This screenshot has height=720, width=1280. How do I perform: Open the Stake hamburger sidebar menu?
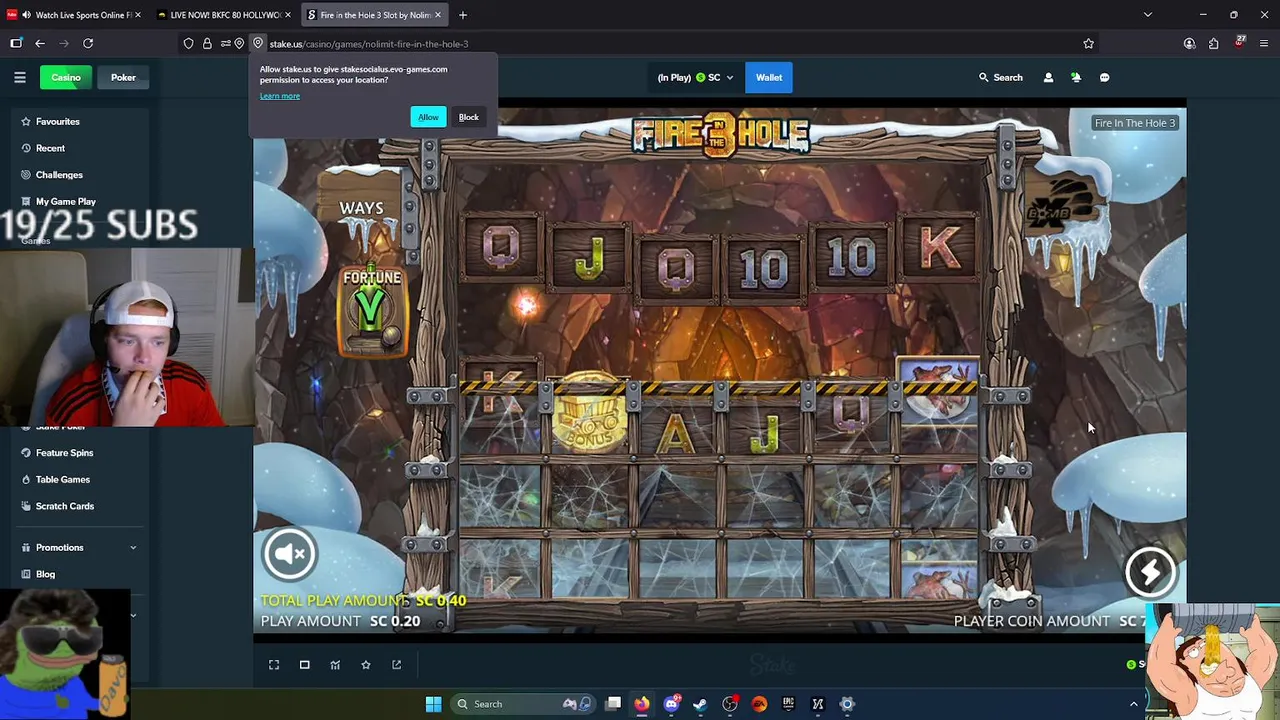click(19, 77)
